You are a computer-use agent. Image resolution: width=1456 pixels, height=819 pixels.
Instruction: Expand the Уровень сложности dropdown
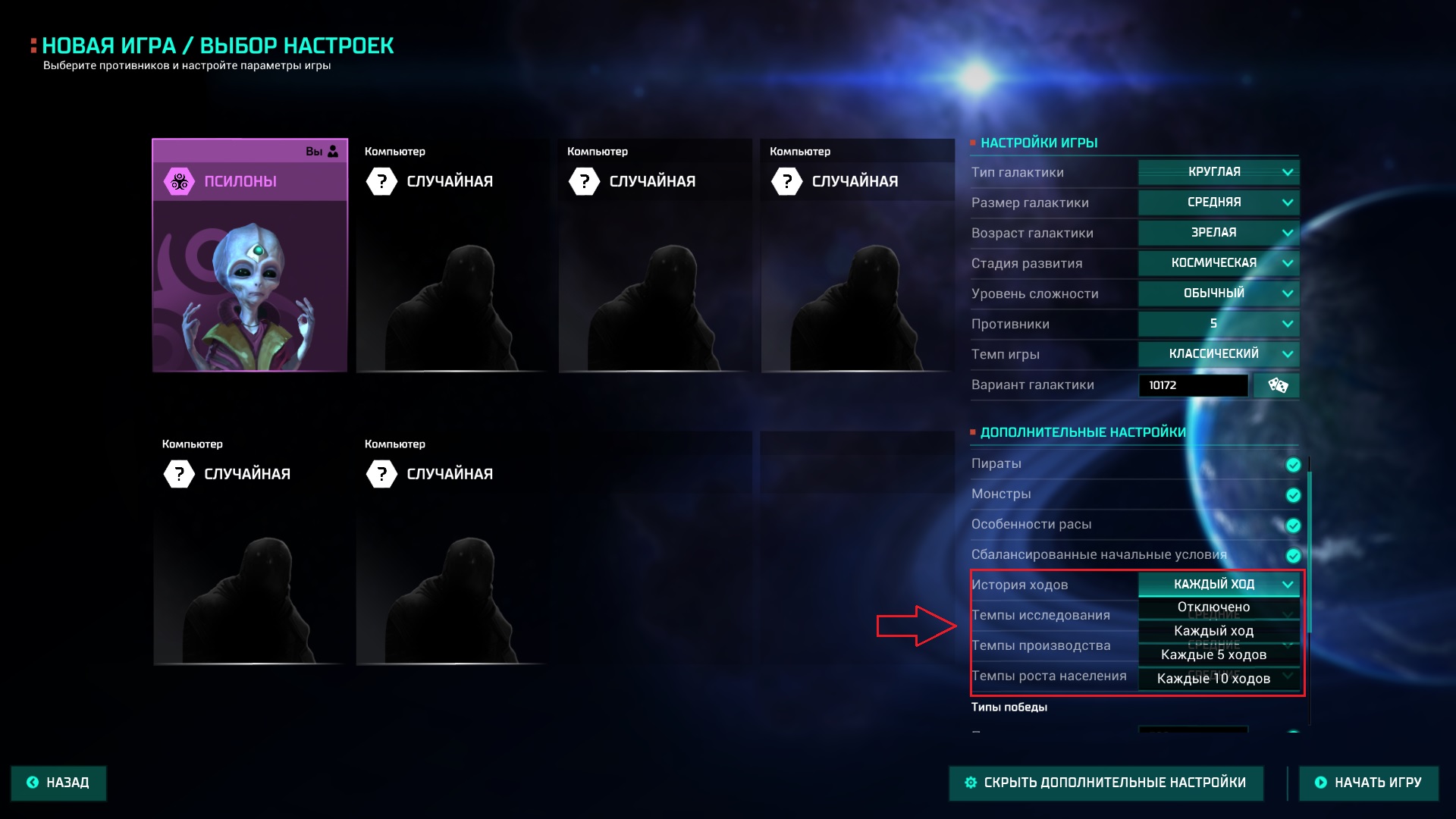pos(1219,293)
